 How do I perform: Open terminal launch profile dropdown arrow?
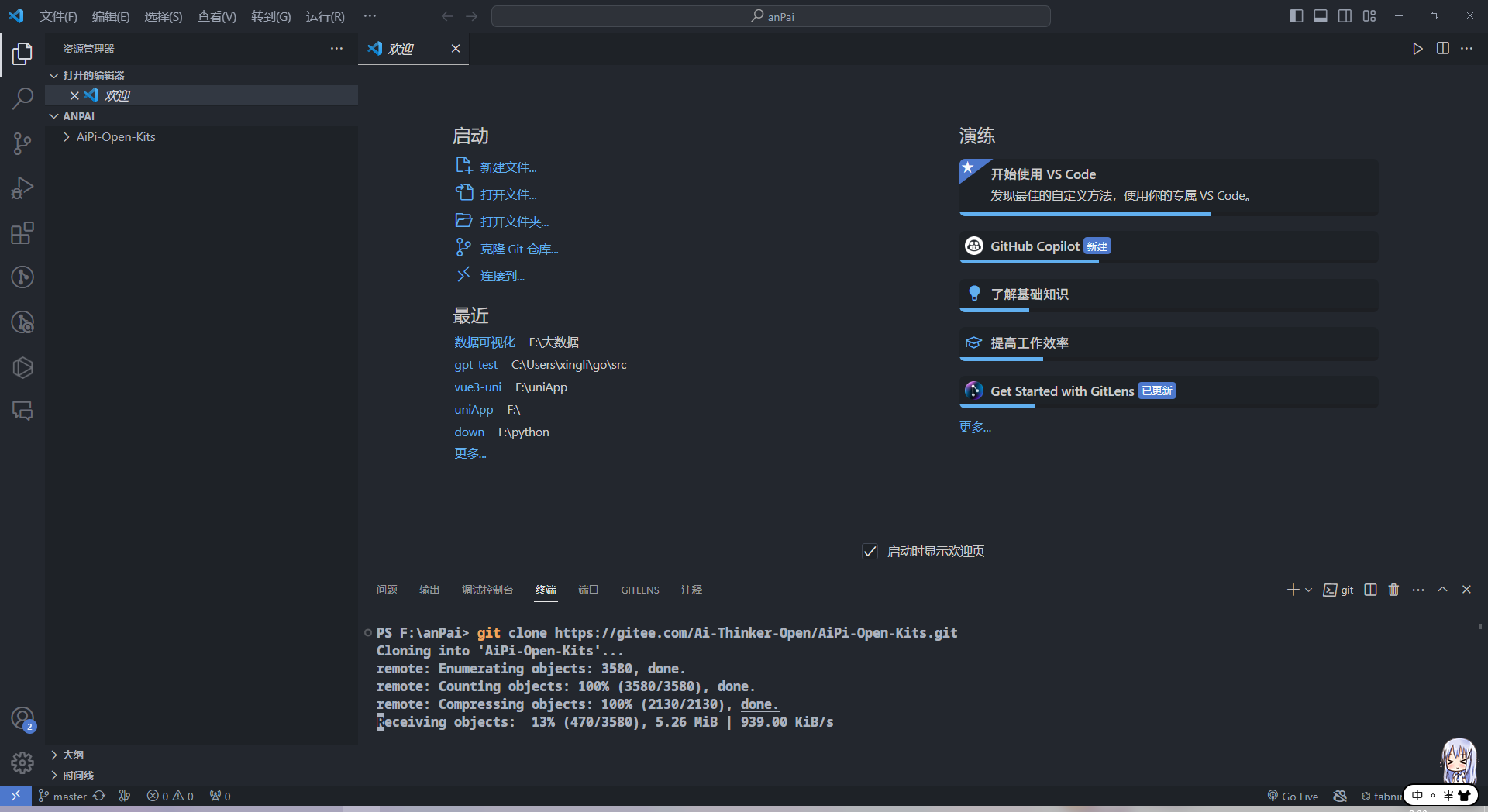(x=1309, y=590)
